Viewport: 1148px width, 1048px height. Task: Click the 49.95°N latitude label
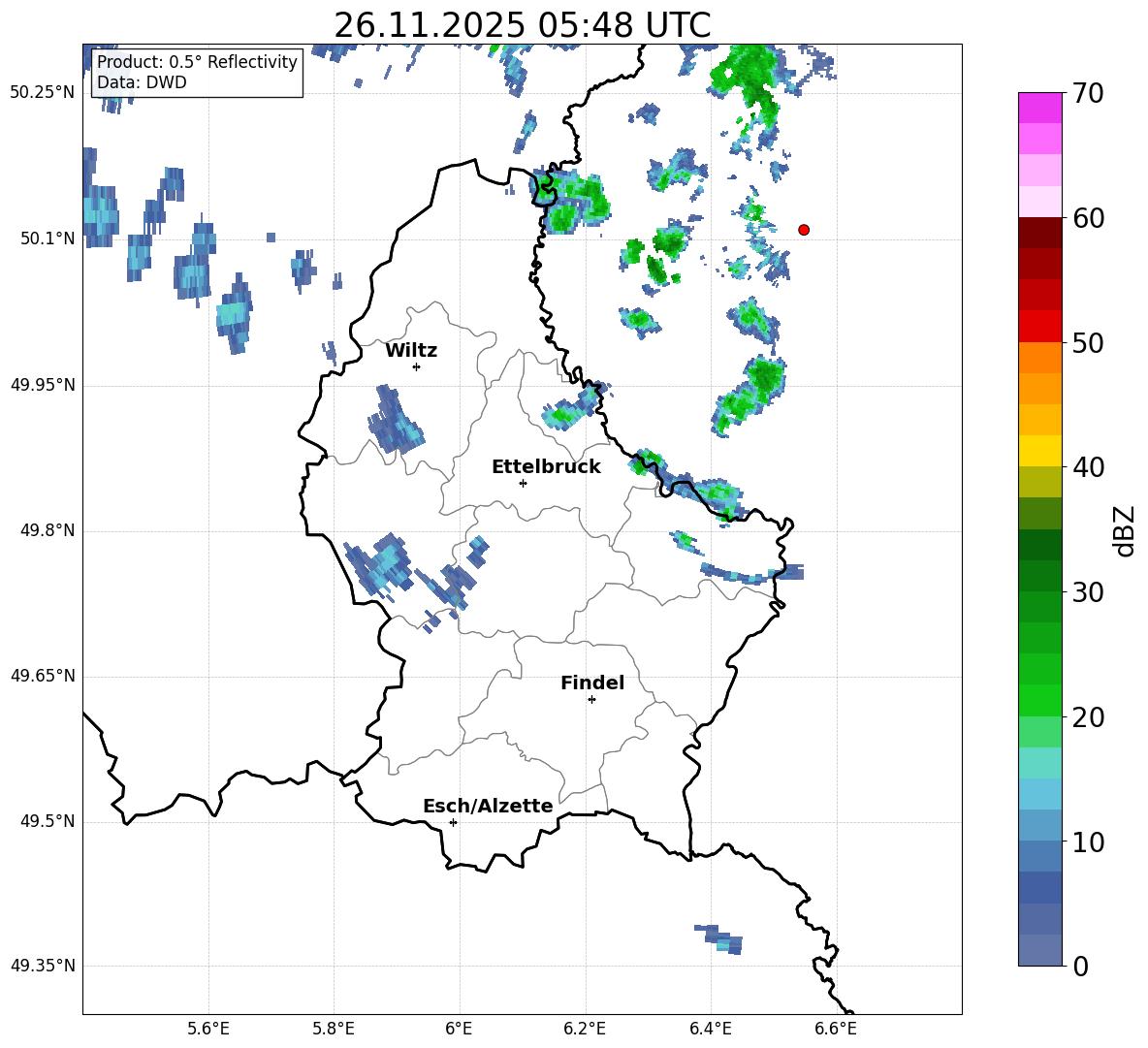[43, 385]
